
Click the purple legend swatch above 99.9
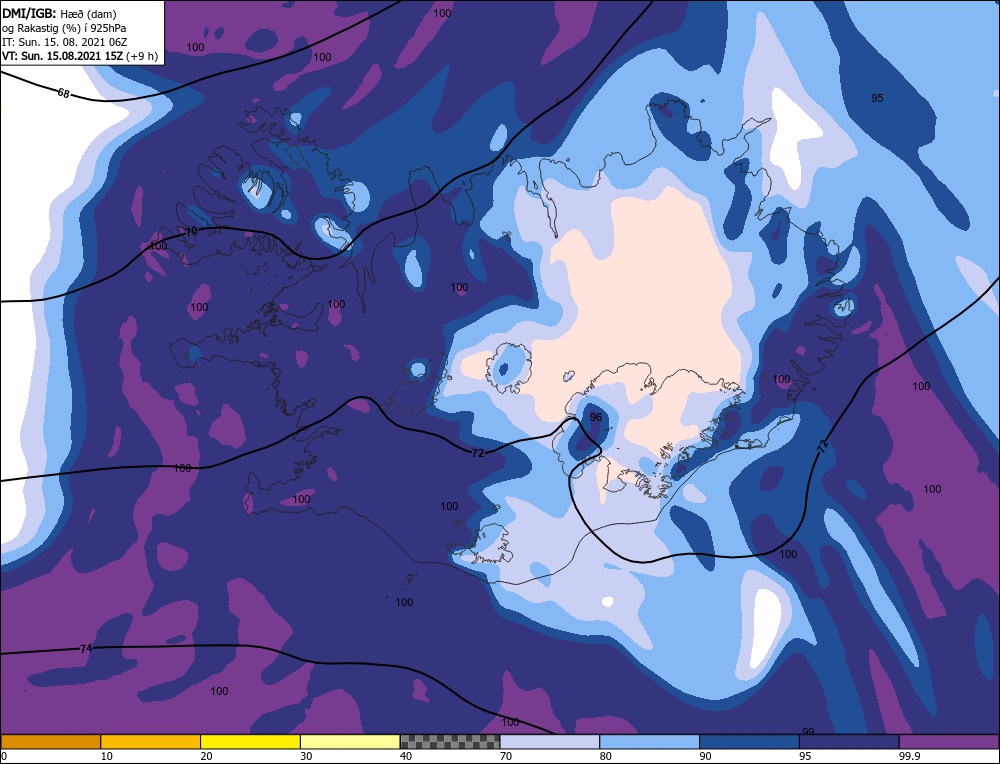pyautogui.click(x=949, y=741)
